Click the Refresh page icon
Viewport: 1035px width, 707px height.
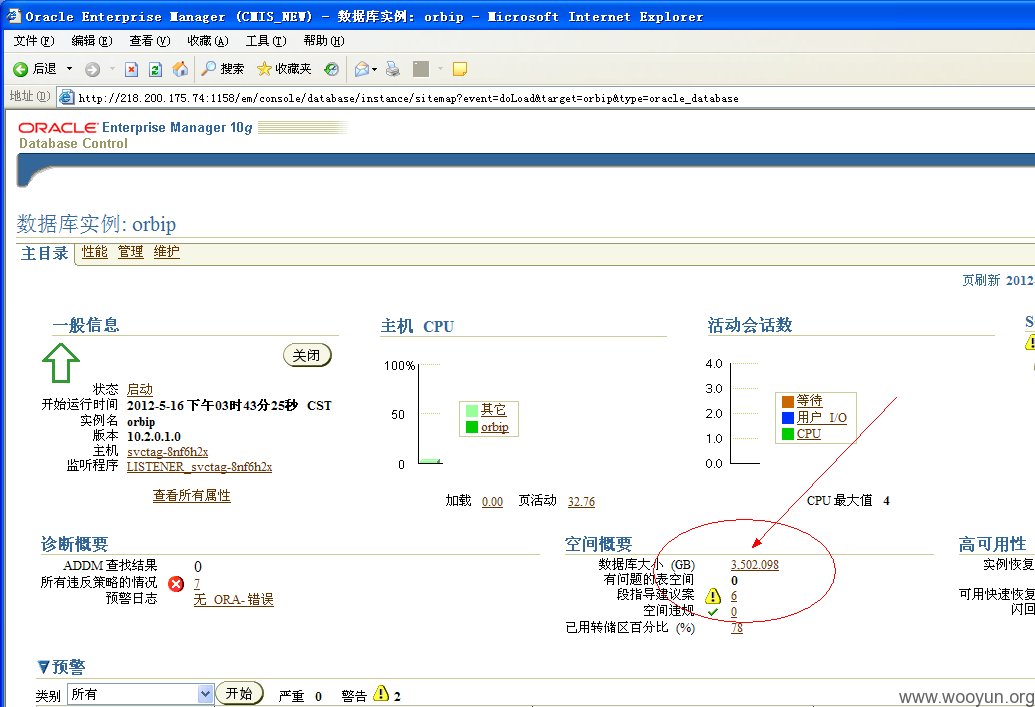click(155, 69)
